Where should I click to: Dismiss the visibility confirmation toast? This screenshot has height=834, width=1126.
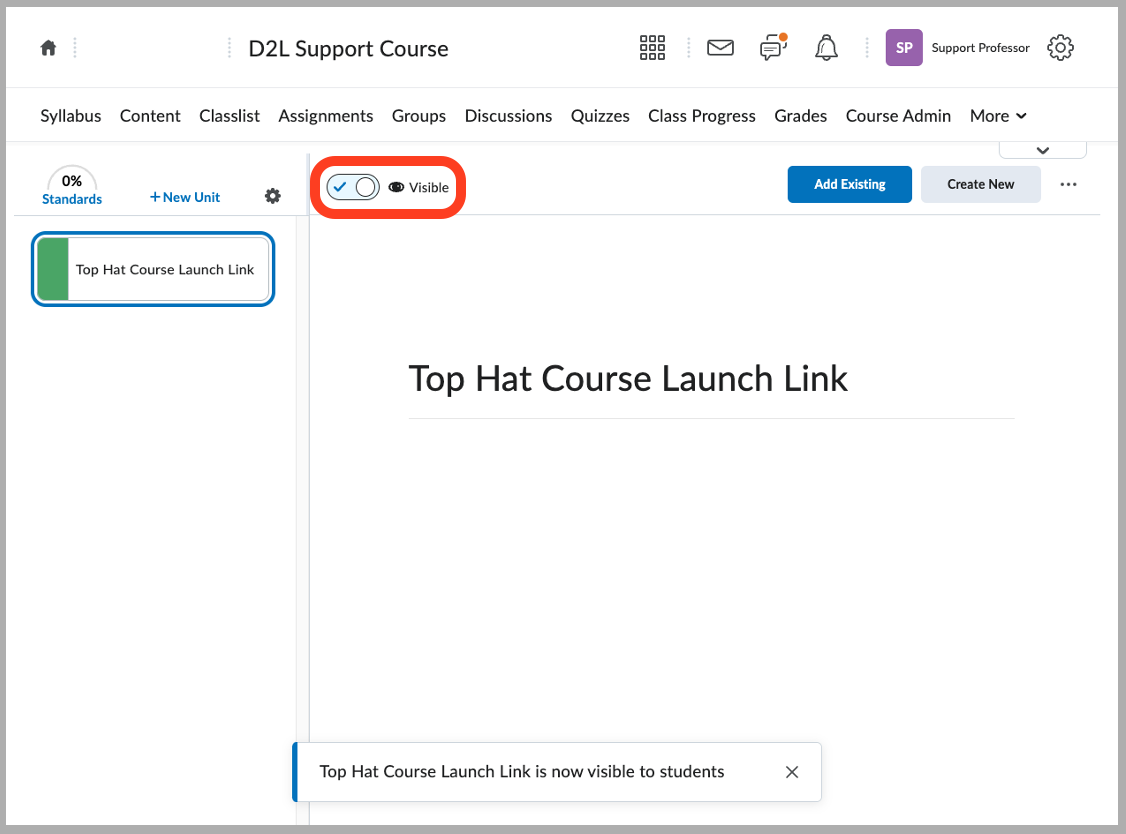tap(791, 771)
